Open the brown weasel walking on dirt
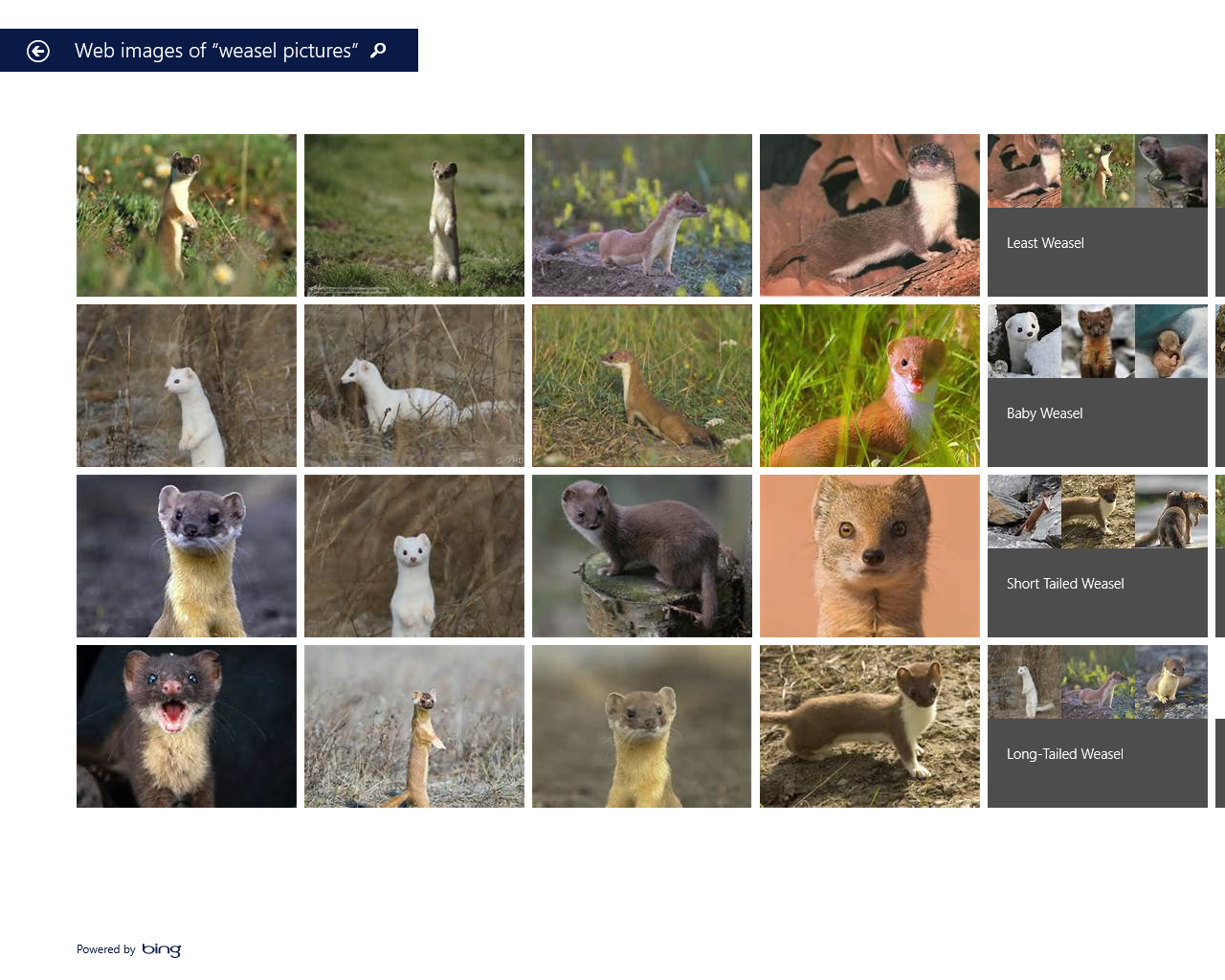This screenshot has width=1225, height=980. pyautogui.click(x=870, y=726)
